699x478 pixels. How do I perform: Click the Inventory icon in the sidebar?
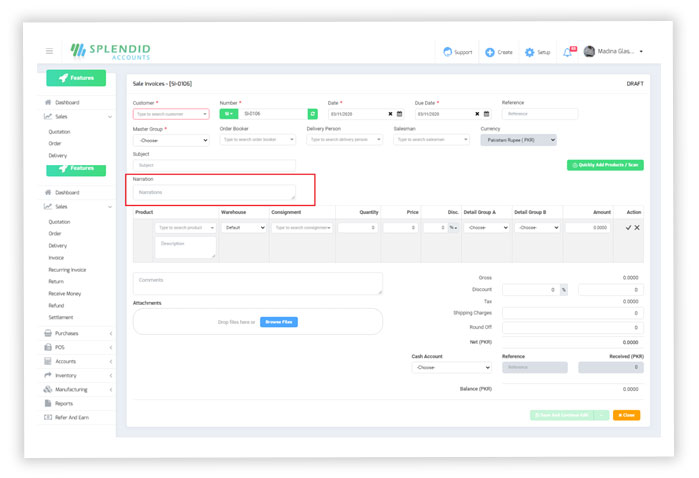48,375
